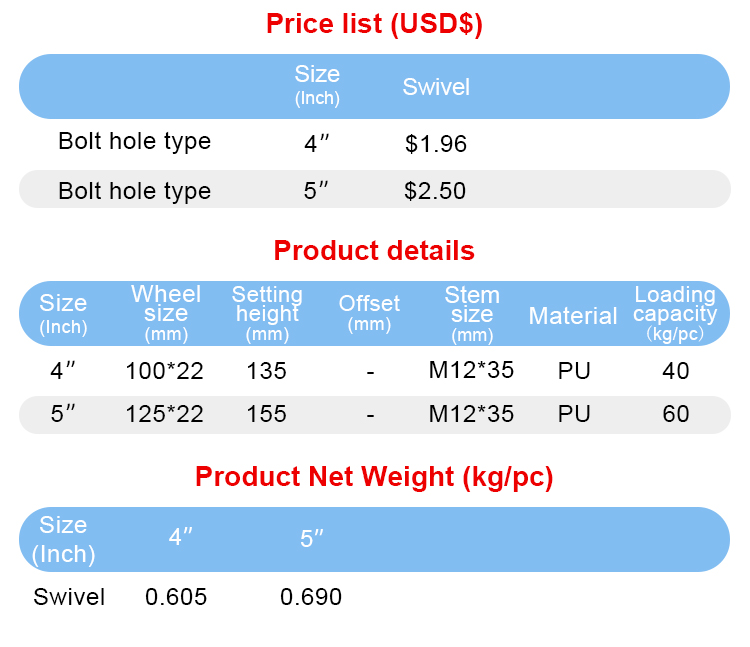Screen dimensions: 750x647
Task: Select the 0.605 net weight value
Action: pyautogui.click(x=176, y=597)
